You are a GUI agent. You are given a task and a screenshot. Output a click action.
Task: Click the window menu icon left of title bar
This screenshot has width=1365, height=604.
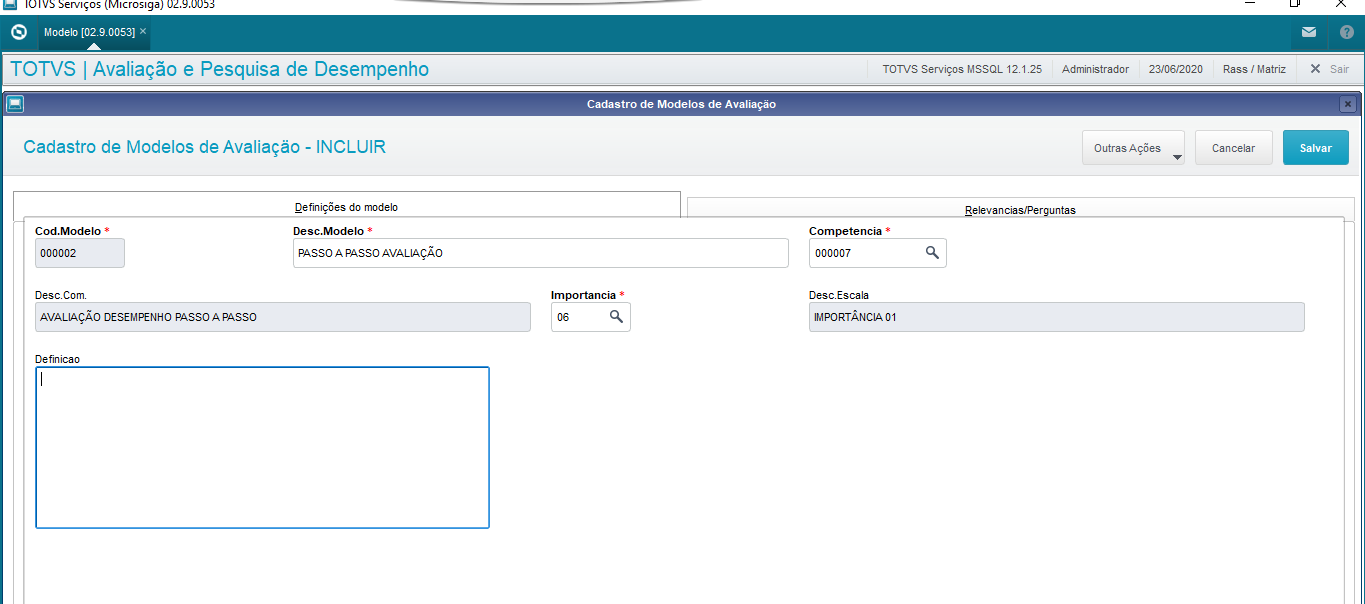coord(14,104)
